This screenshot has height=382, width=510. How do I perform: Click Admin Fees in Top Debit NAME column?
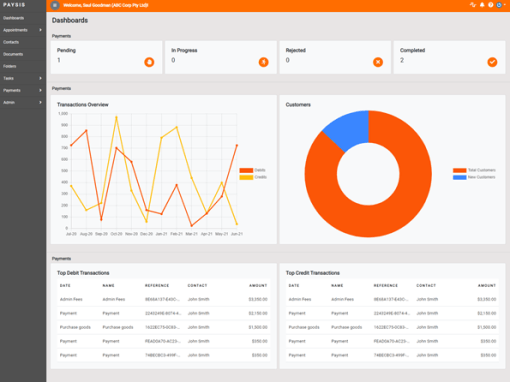tap(114, 299)
